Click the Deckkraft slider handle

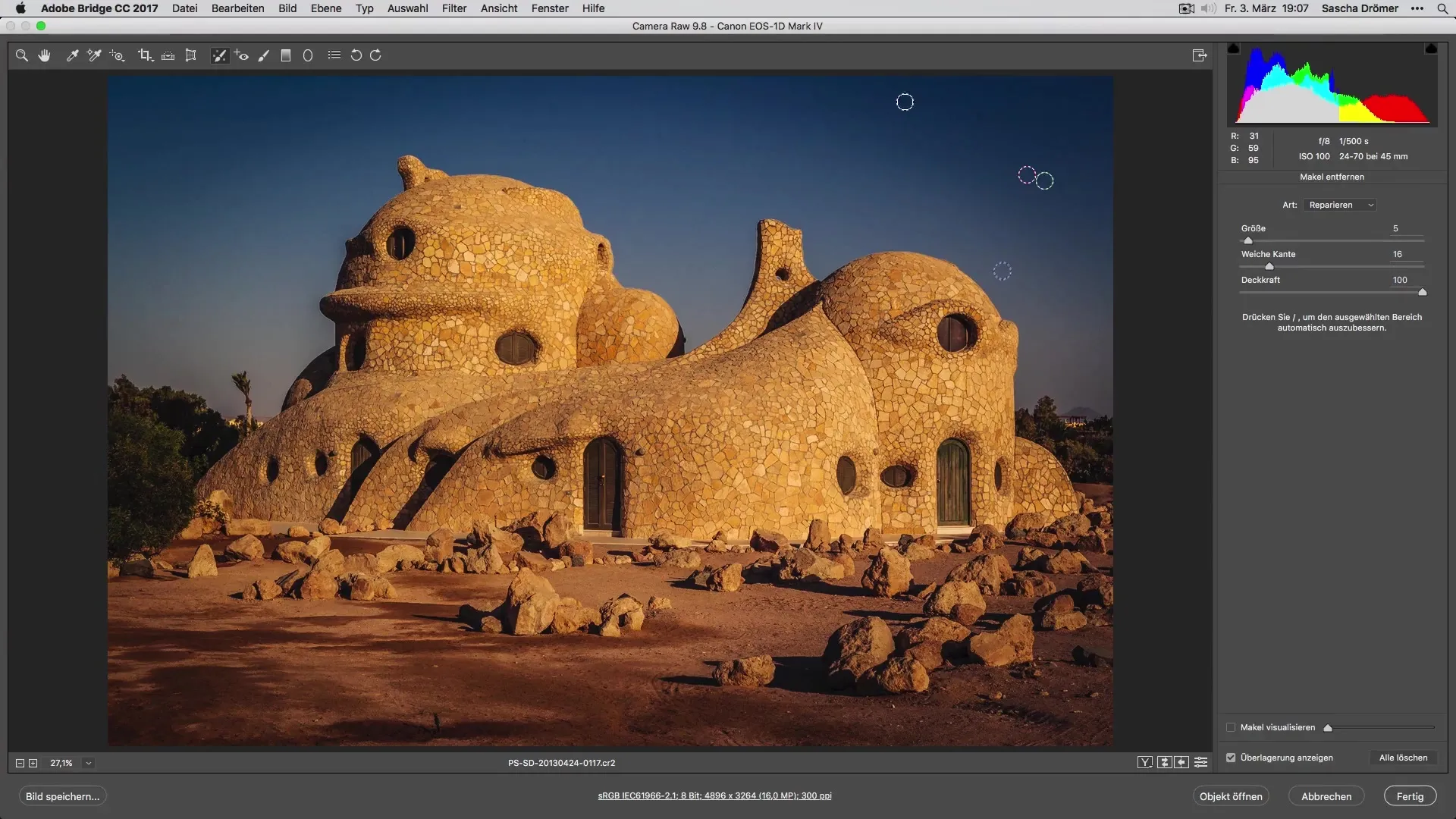point(1422,292)
